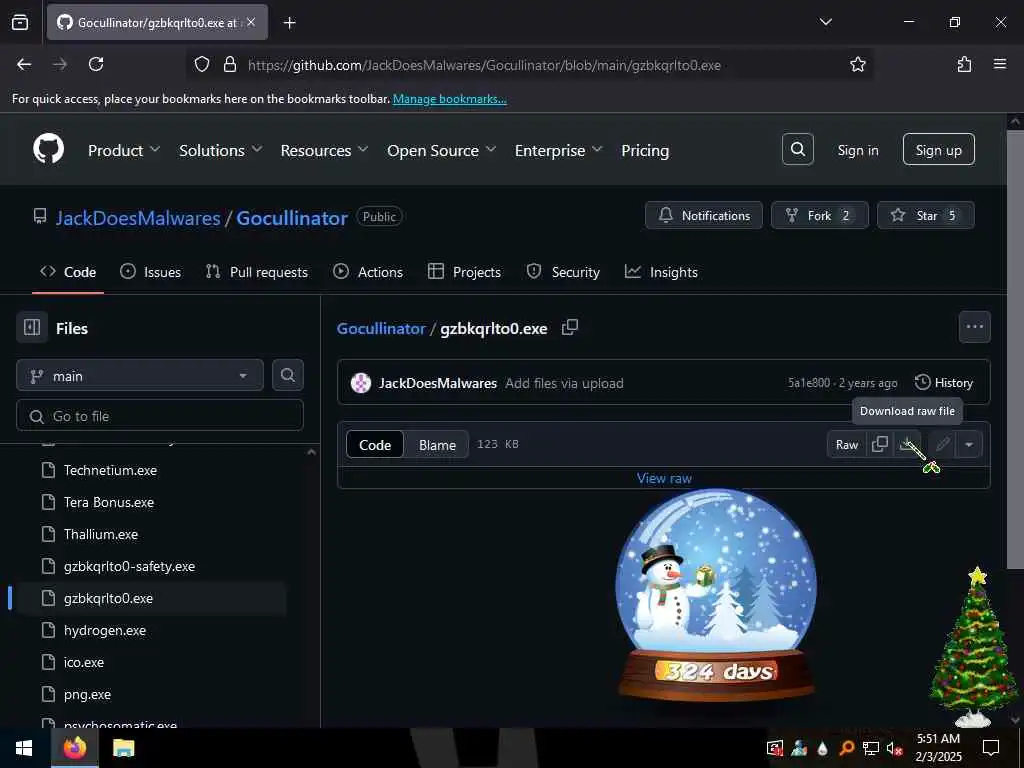Click the View raw link
The image size is (1024, 768).
[664, 478]
